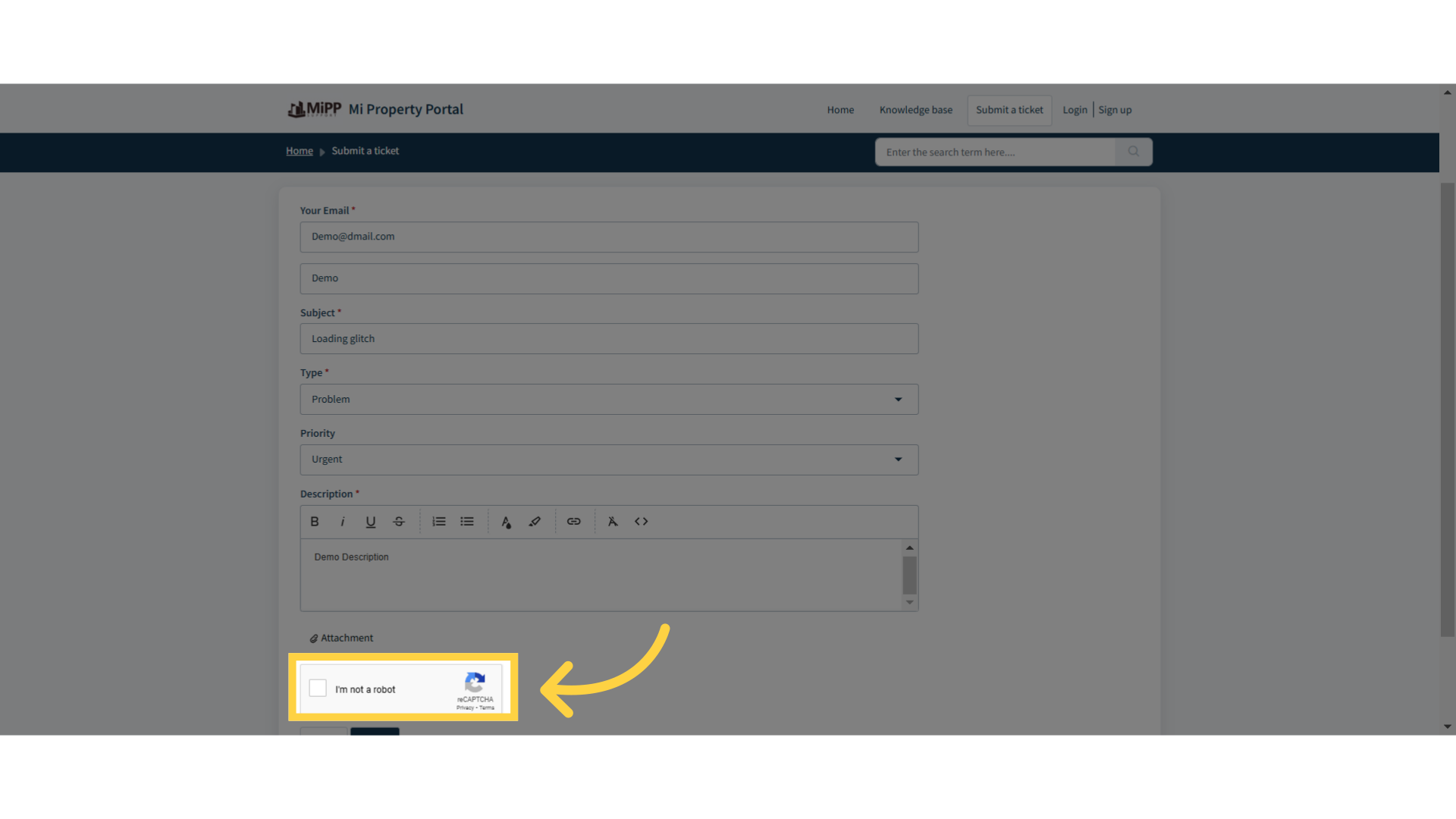Screen dimensions: 1456x819
Task: Click the search magnifier icon
Action: (x=1134, y=152)
